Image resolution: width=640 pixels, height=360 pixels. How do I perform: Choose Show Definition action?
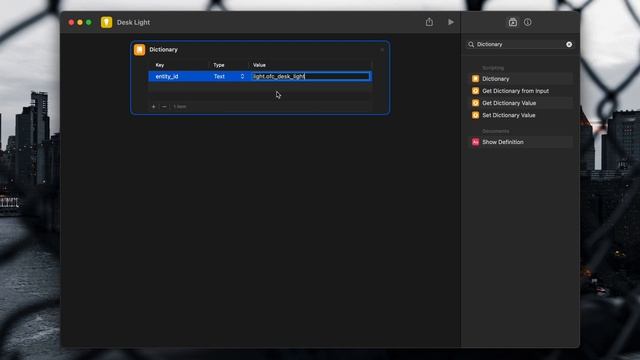coord(520,142)
